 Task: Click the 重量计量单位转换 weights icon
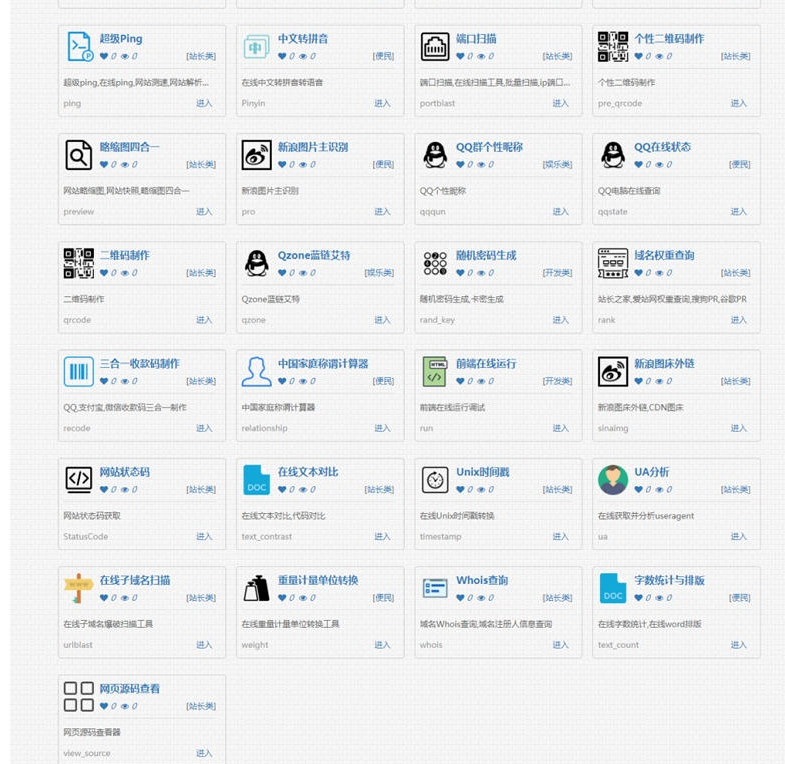(256, 588)
